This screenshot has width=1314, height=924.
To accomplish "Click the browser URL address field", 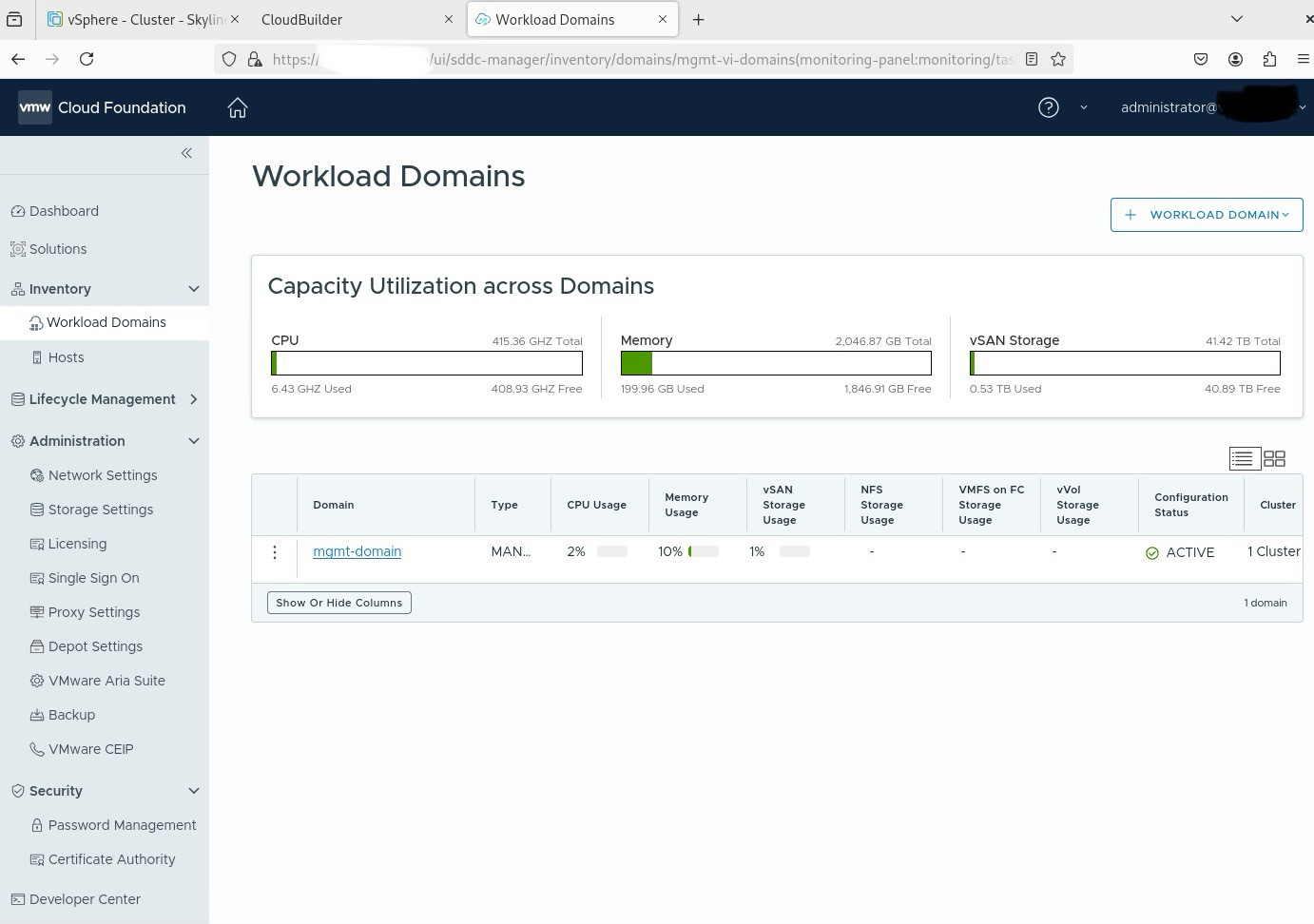I will point(643,59).
